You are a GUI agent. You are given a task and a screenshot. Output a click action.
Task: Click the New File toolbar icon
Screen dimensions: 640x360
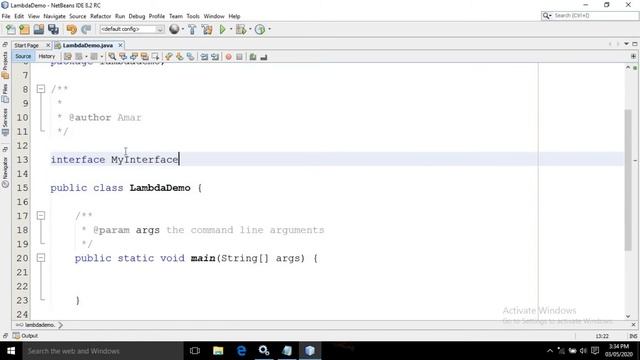pyautogui.click(x=11, y=29)
